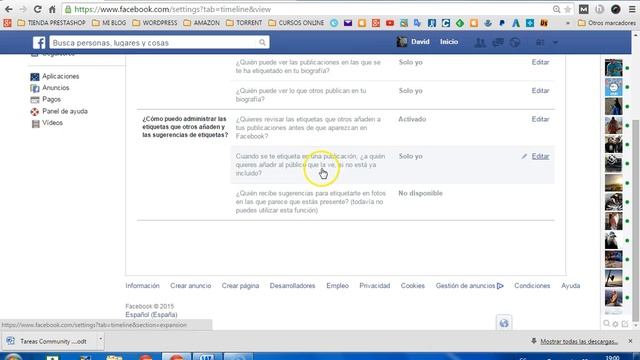Click the new message compose icon in chat sidebar
640x360 pixels.
pos(625,324)
